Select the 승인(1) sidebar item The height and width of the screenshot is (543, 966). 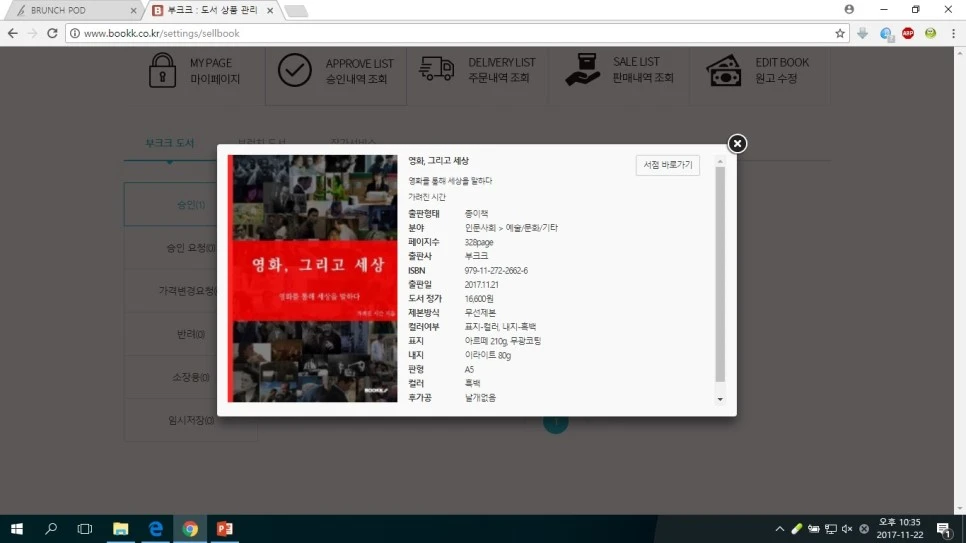pos(171,204)
